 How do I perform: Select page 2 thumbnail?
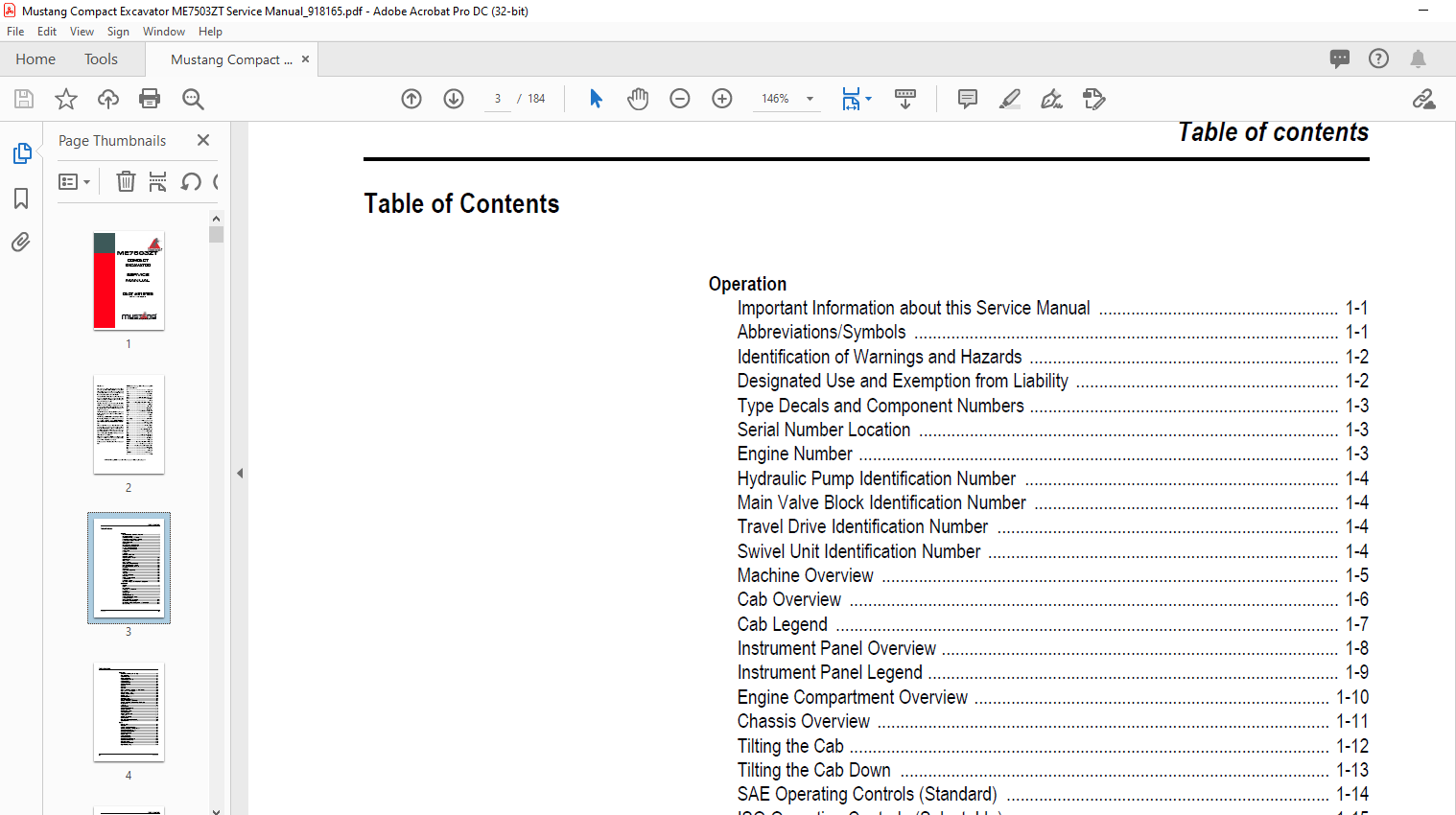point(129,425)
